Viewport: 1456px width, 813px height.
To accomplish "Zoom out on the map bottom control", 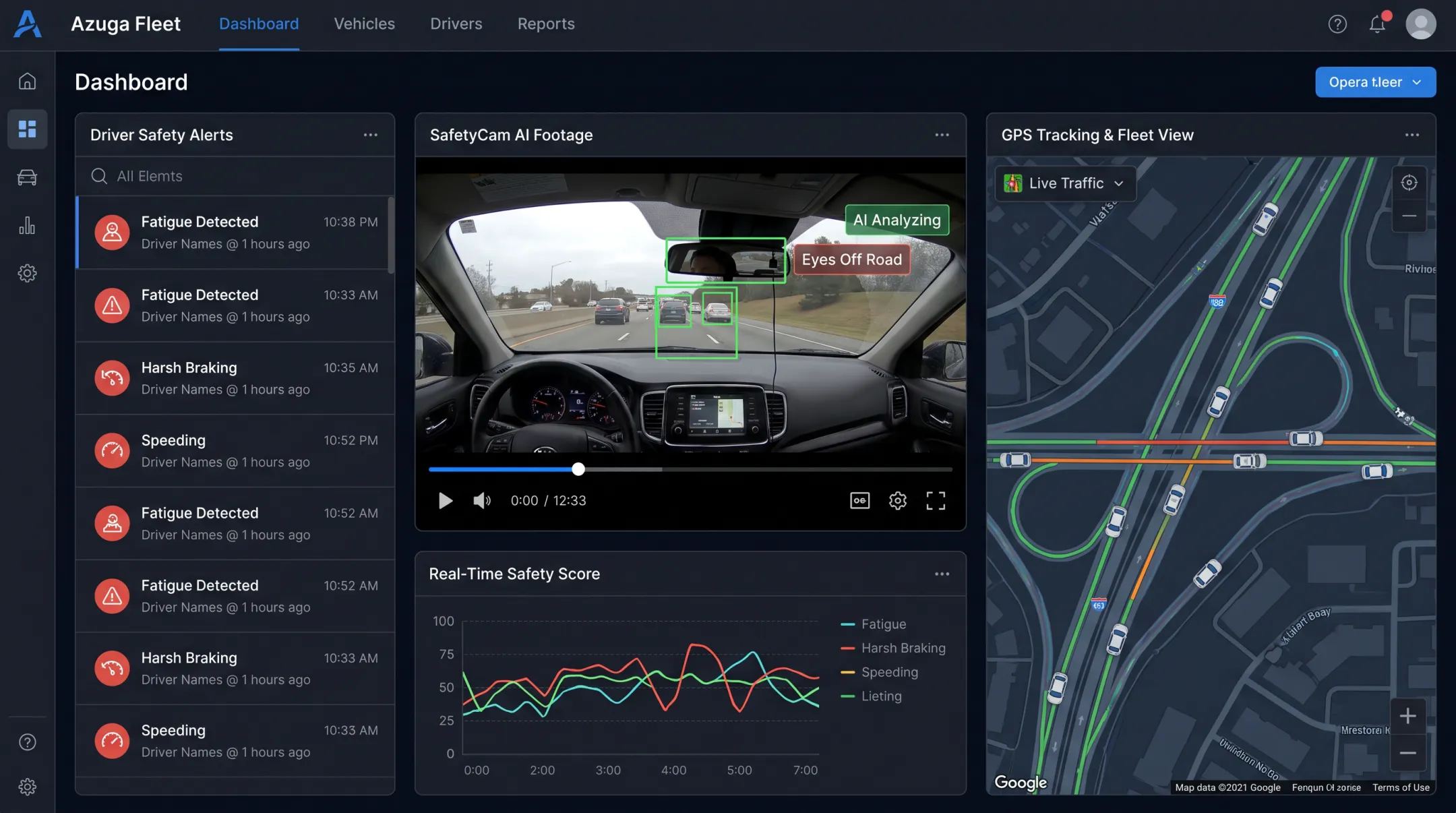I will pos(1407,753).
